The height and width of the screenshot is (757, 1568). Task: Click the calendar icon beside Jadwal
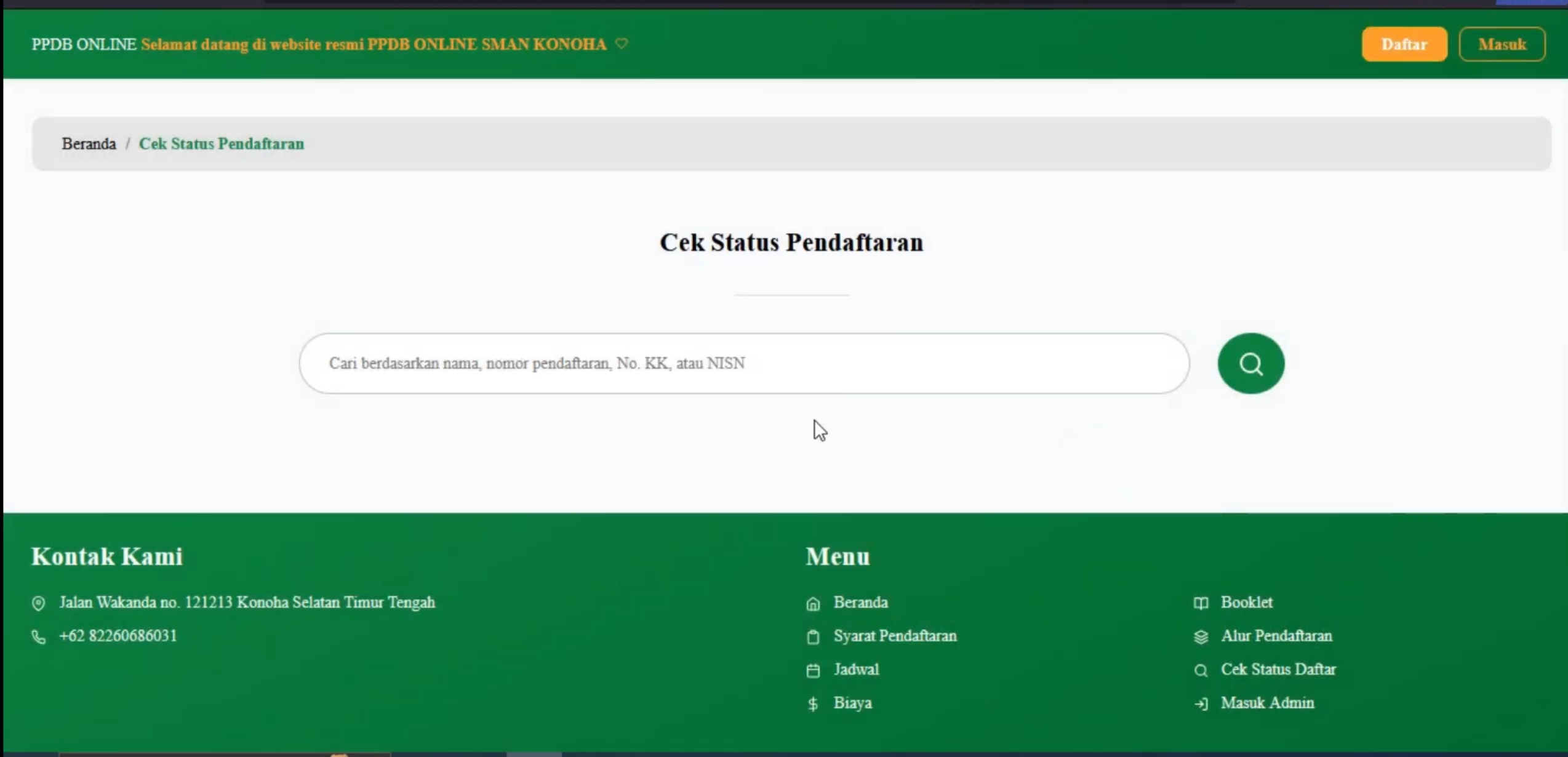point(813,670)
